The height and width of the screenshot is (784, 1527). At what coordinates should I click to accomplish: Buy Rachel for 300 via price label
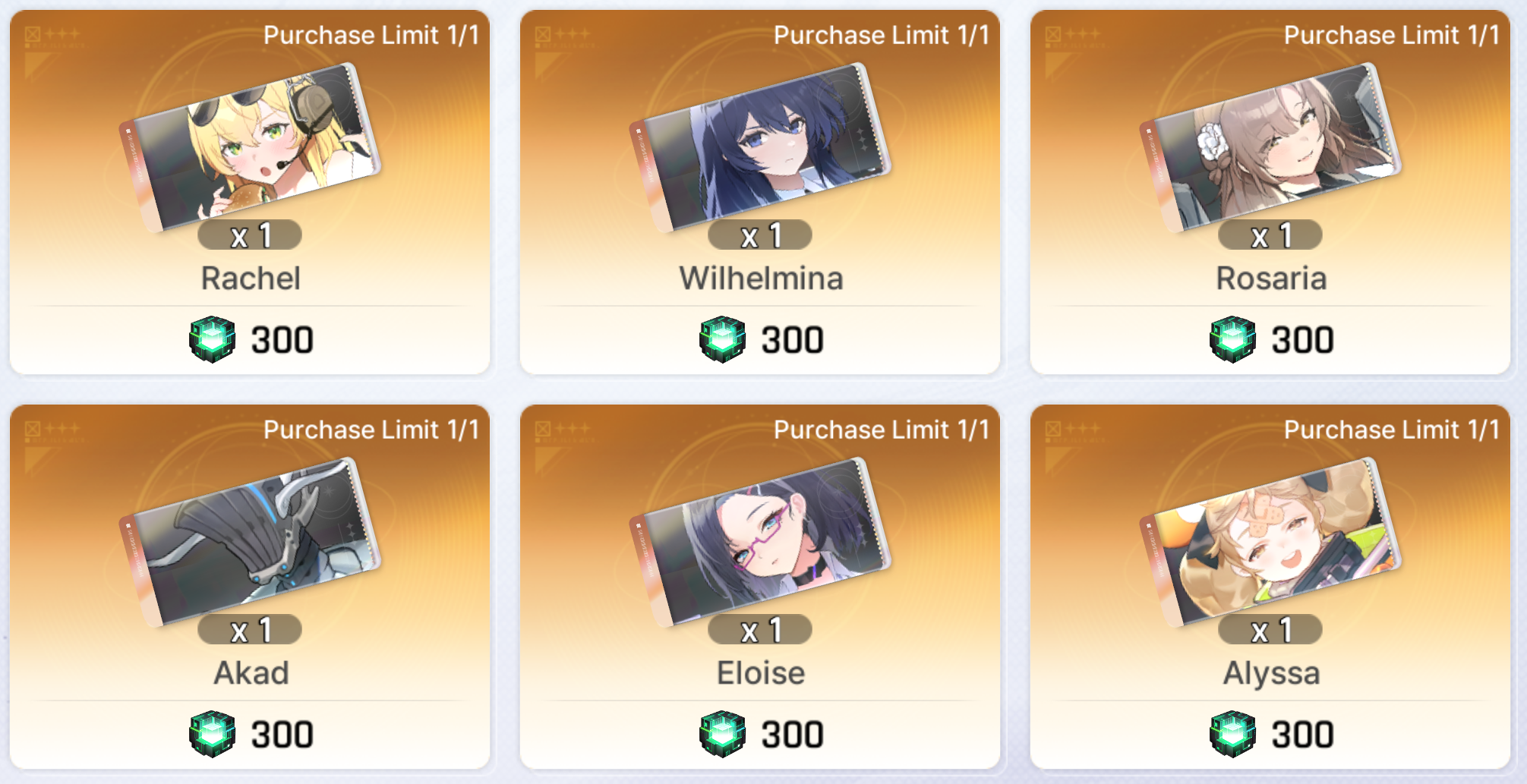click(x=282, y=340)
